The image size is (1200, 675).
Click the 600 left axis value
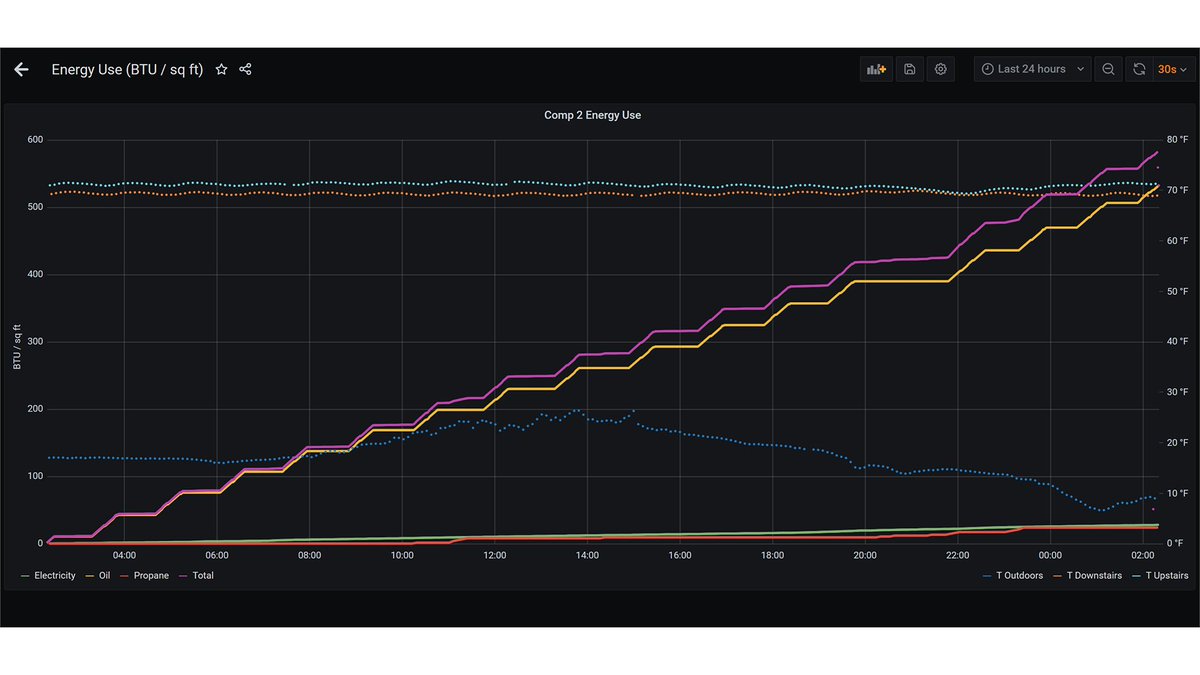click(34, 139)
